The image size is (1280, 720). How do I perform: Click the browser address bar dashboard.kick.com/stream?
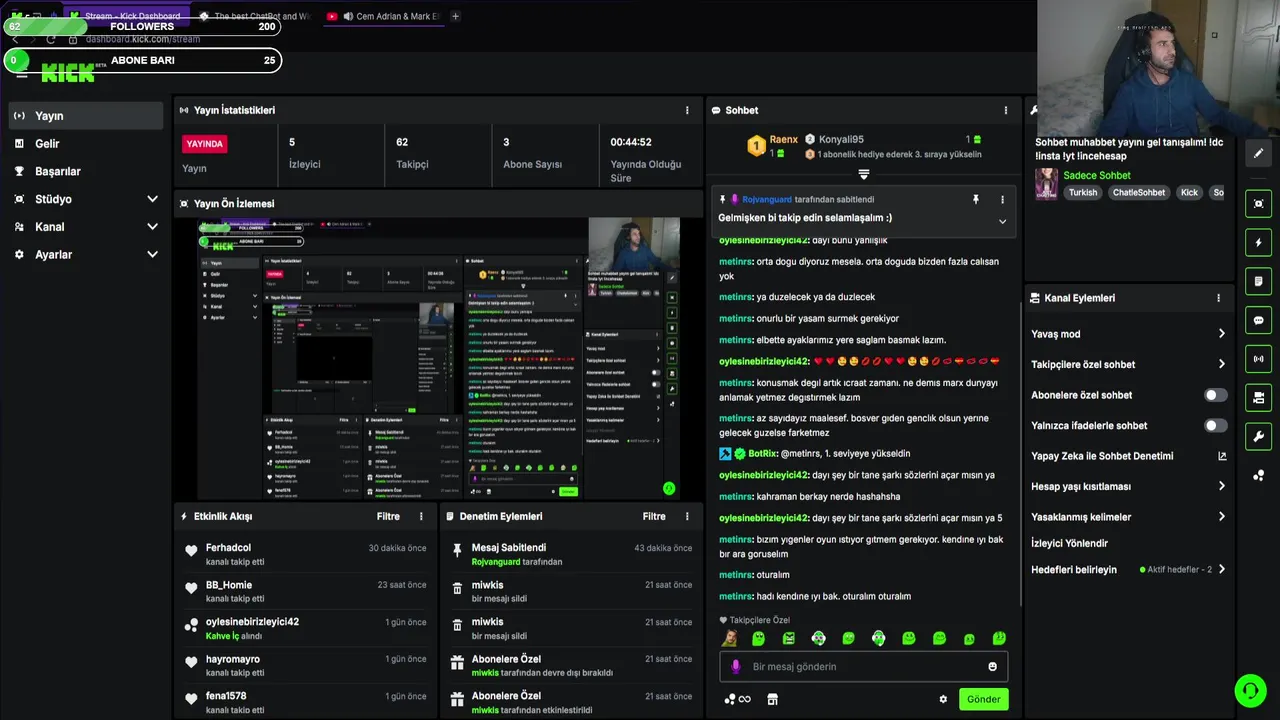tap(142, 39)
